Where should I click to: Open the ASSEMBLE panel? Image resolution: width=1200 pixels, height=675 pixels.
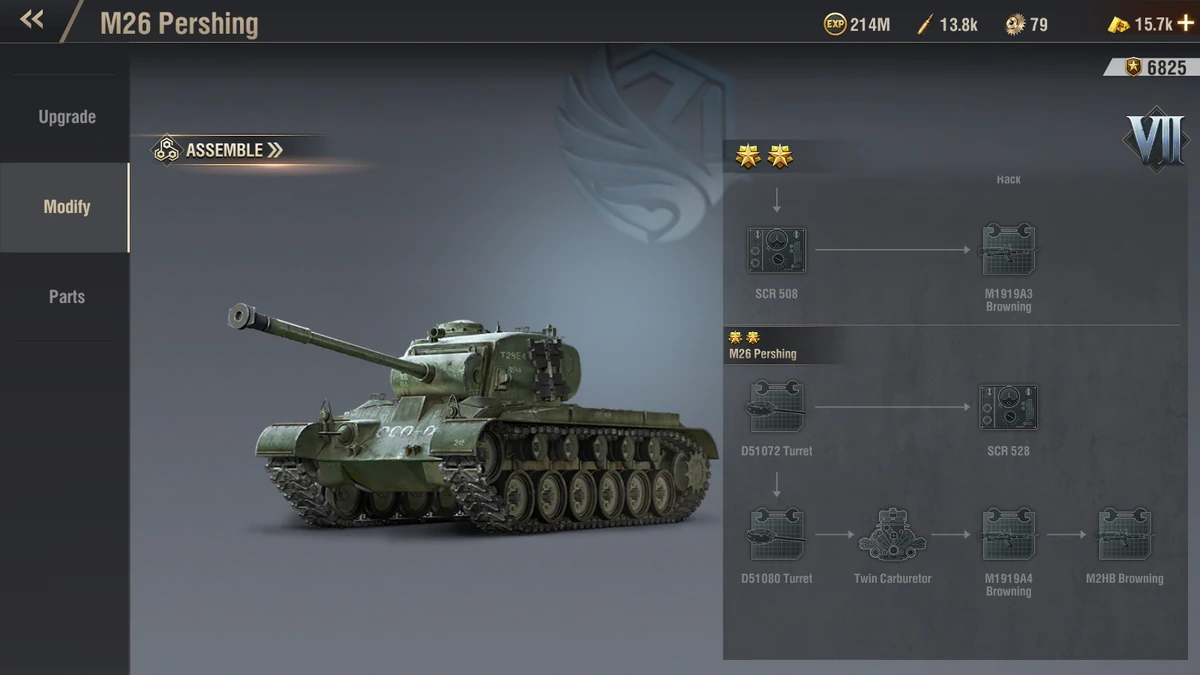pyautogui.click(x=217, y=150)
